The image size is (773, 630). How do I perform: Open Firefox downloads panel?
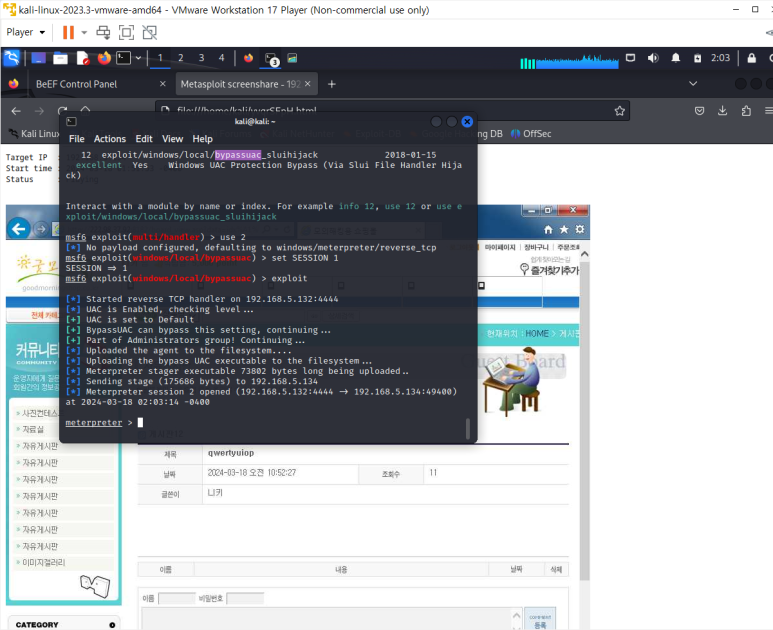(x=722, y=111)
